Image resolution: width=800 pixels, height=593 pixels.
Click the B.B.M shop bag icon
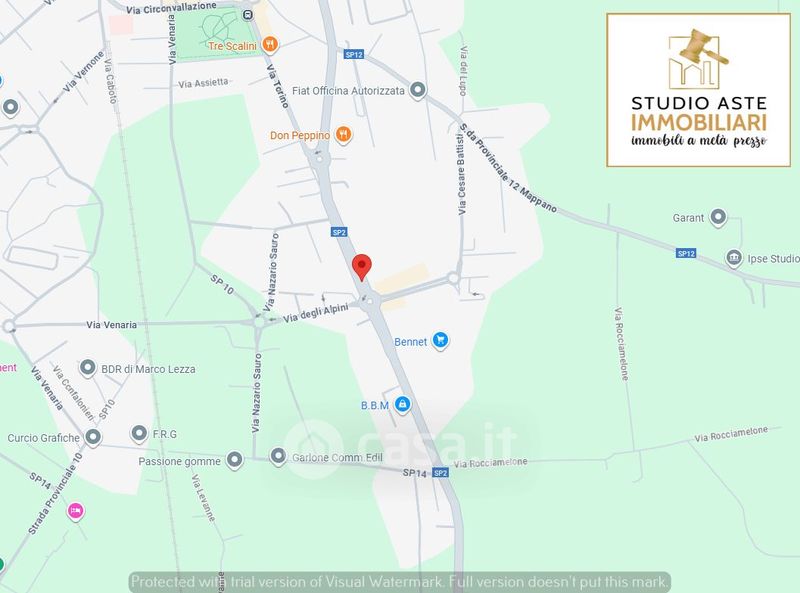(403, 405)
